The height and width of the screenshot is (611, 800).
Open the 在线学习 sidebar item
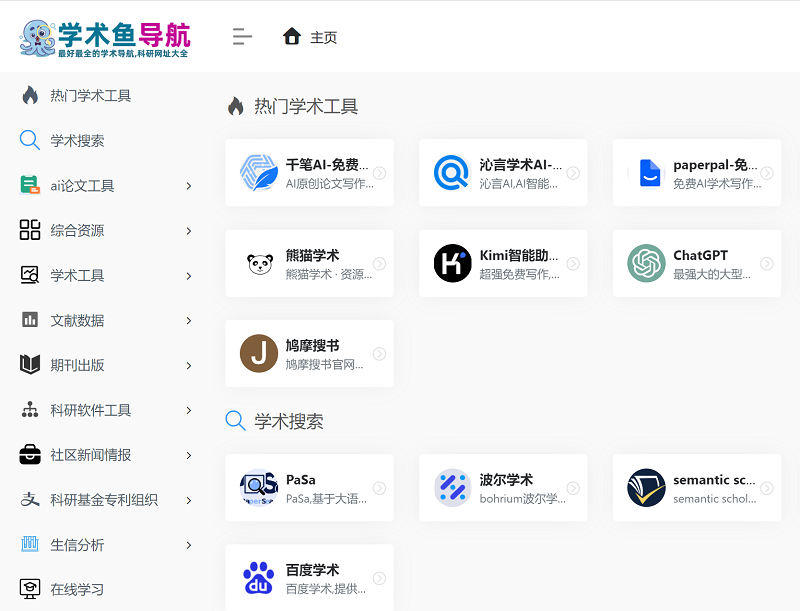click(77, 590)
